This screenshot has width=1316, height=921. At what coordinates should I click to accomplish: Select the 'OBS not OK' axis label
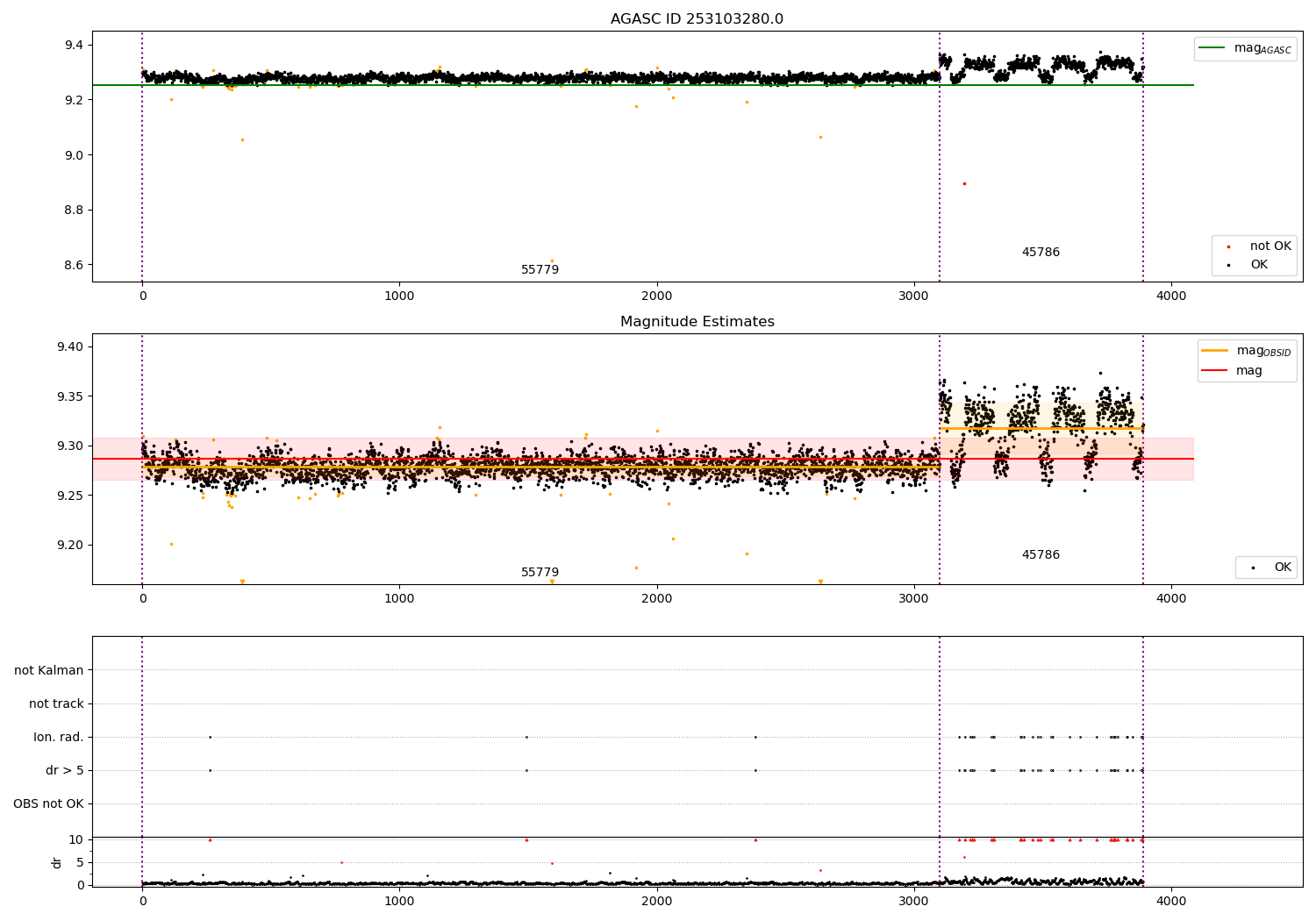click(x=48, y=804)
